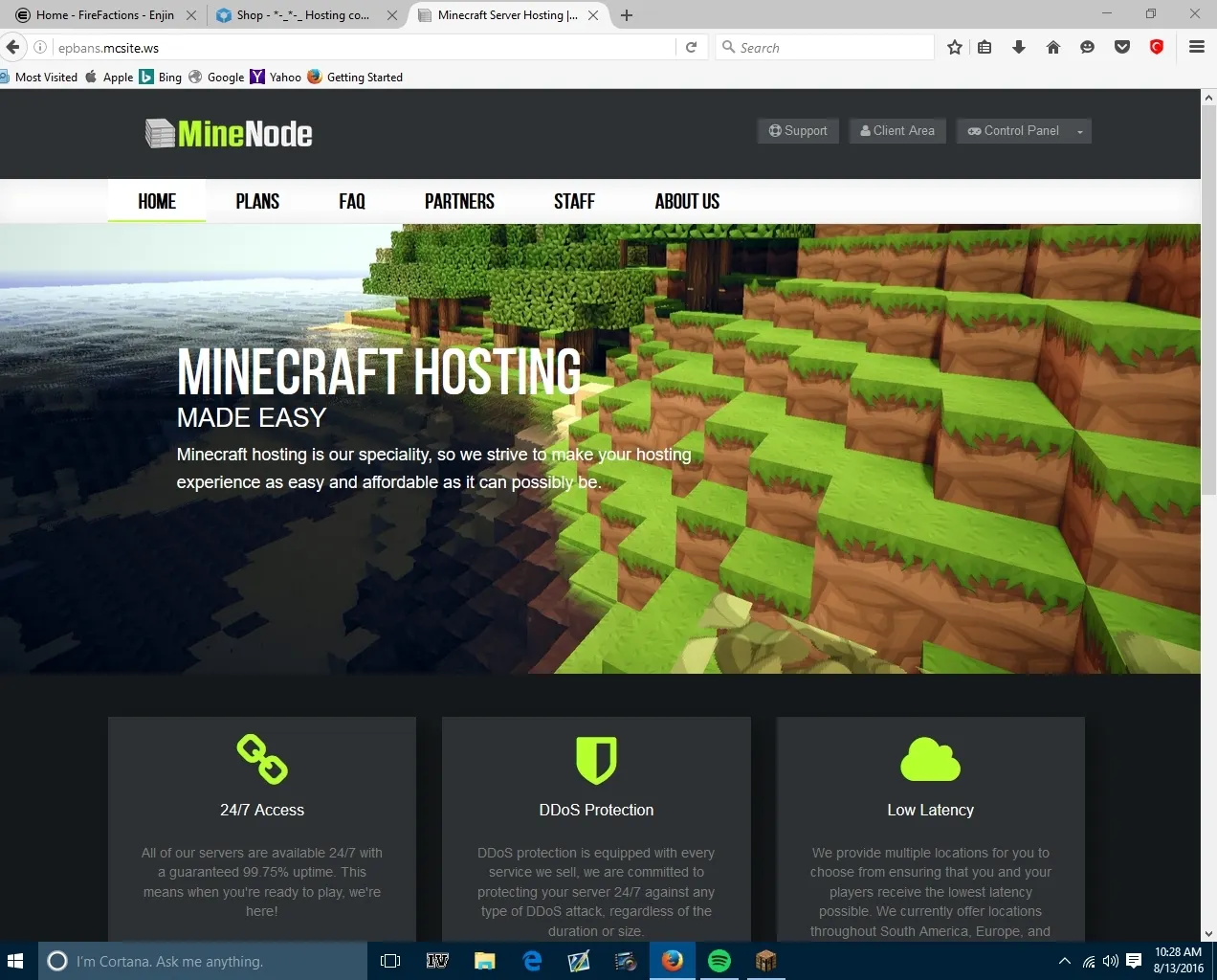The width and height of the screenshot is (1217, 980).
Task: Click the DDoS Protection heading
Action: (596, 810)
